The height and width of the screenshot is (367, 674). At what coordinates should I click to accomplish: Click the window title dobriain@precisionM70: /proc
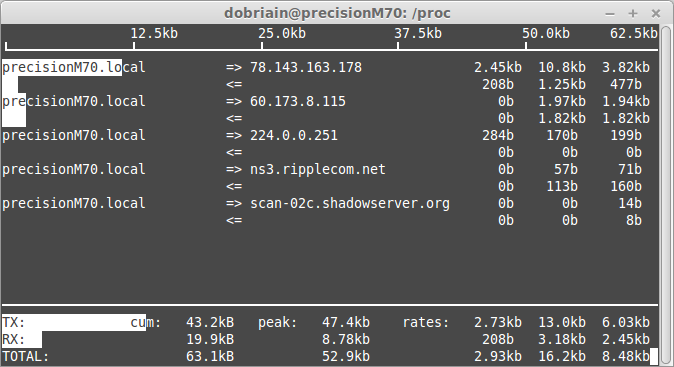(x=337, y=13)
